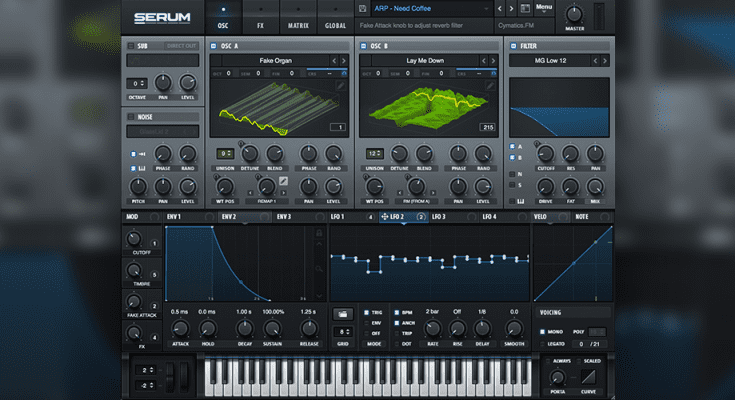Click the portamento CURVE shape box
The width and height of the screenshot is (735, 400).
pyautogui.click(x=588, y=377)
